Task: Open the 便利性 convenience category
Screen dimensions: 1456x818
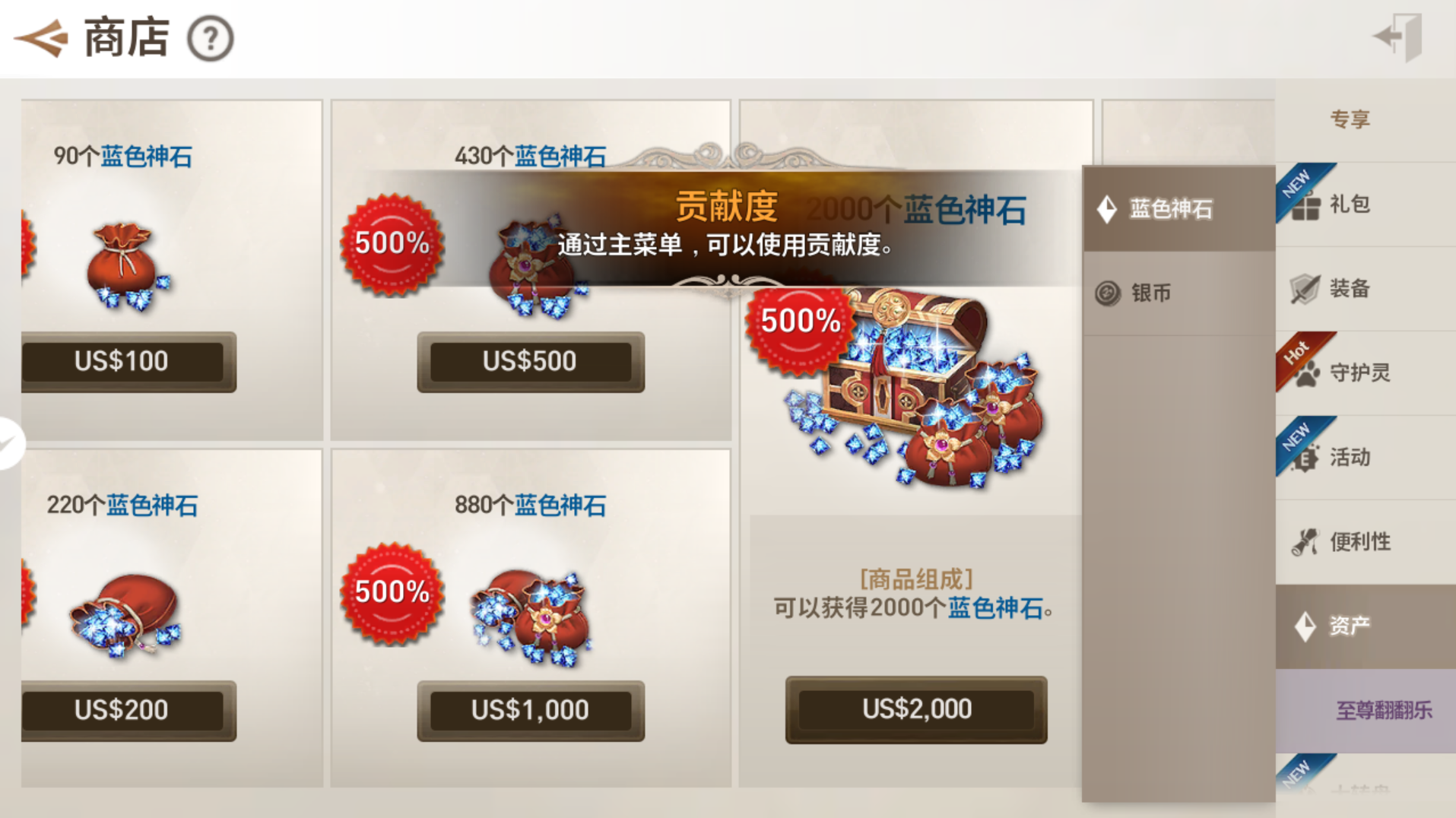Action: (1366, 542)
